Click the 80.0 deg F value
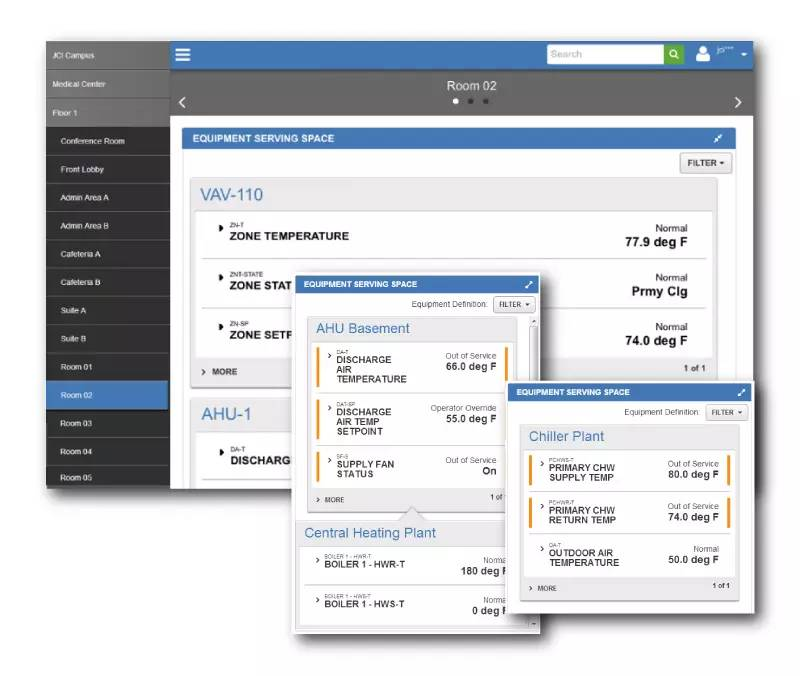Image resolution: width=800 pixels, height=676 pixels. 693,474
